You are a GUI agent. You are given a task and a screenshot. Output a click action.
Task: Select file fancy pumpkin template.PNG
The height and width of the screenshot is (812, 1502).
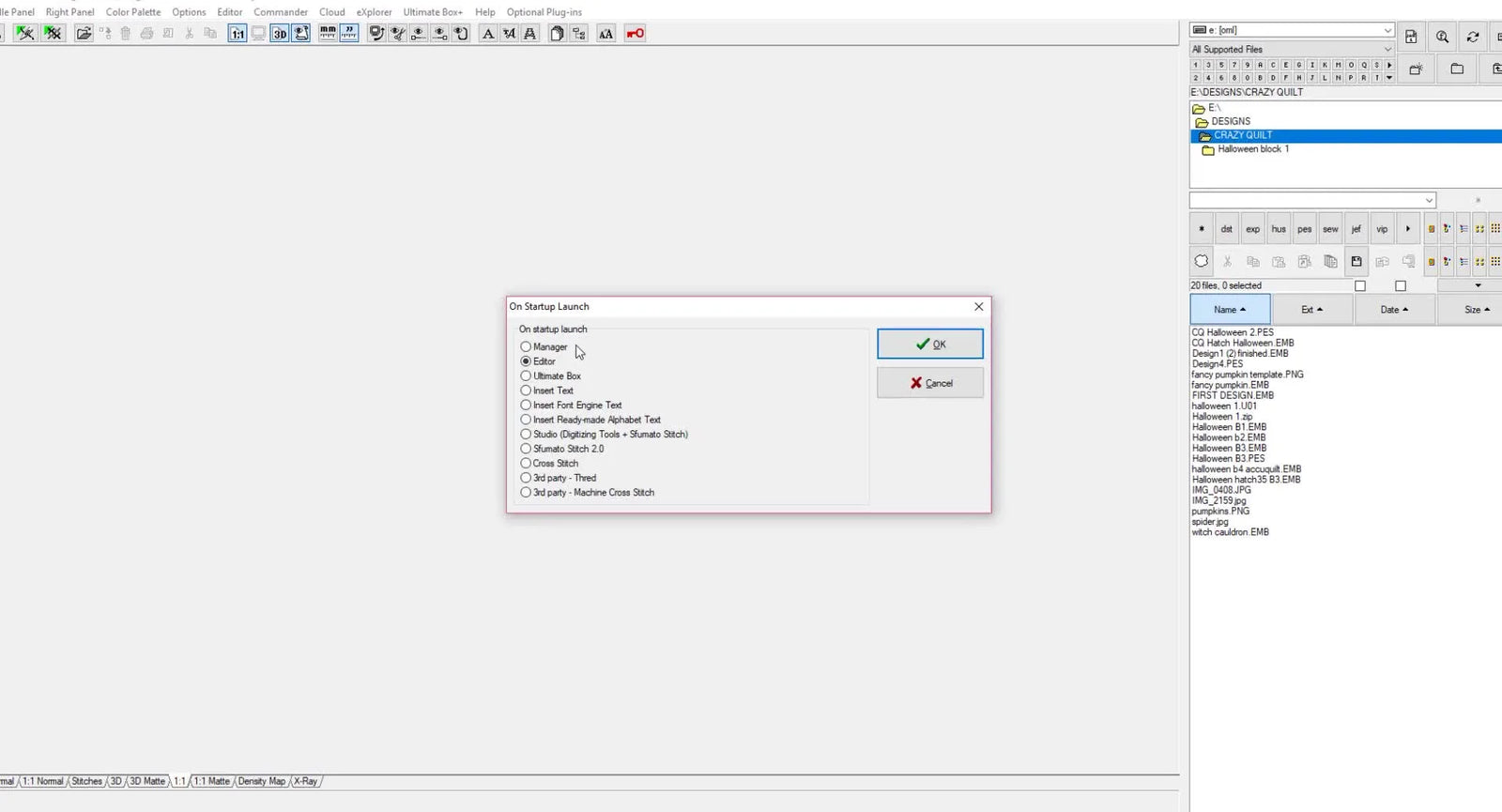[1248, 375]
